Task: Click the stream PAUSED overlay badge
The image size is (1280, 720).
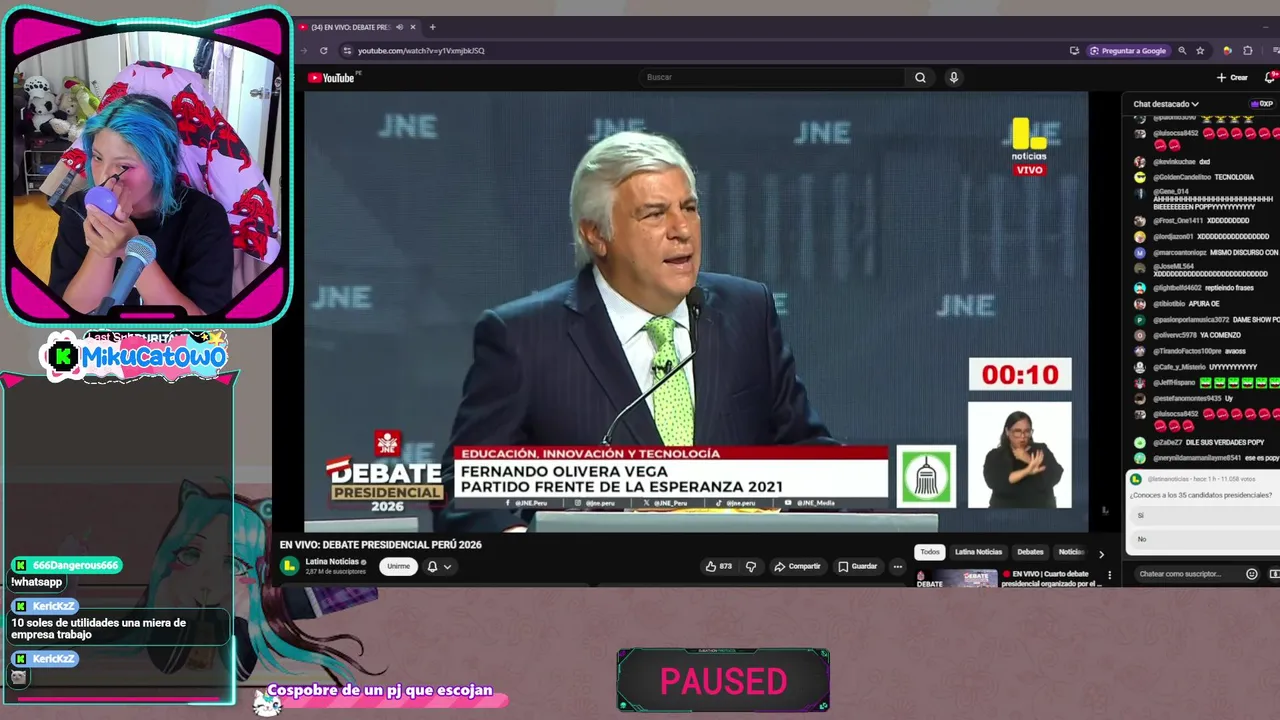Action: click(723, 681)
